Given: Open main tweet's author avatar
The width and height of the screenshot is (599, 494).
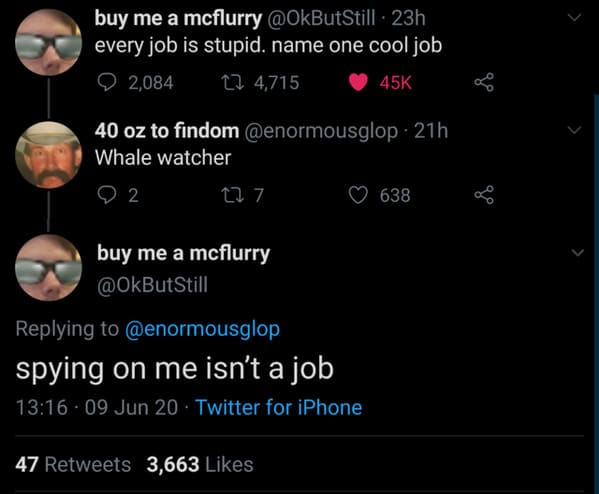Looking at the screenshot, I should pyautogui.click(x=49, y=268).
